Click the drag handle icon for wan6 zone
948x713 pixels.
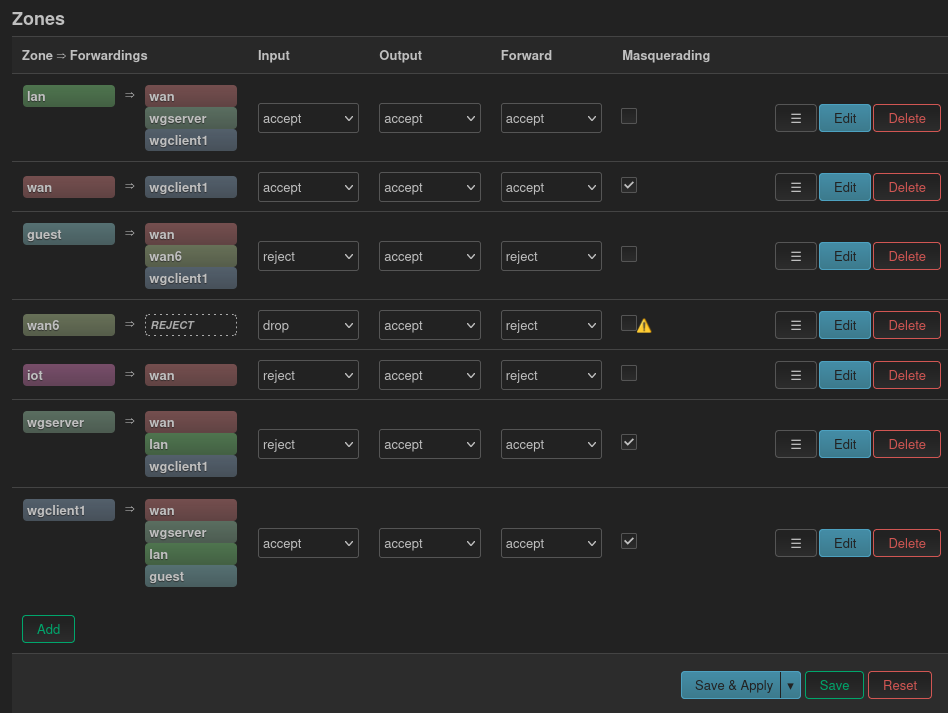[x=796, y=325]
